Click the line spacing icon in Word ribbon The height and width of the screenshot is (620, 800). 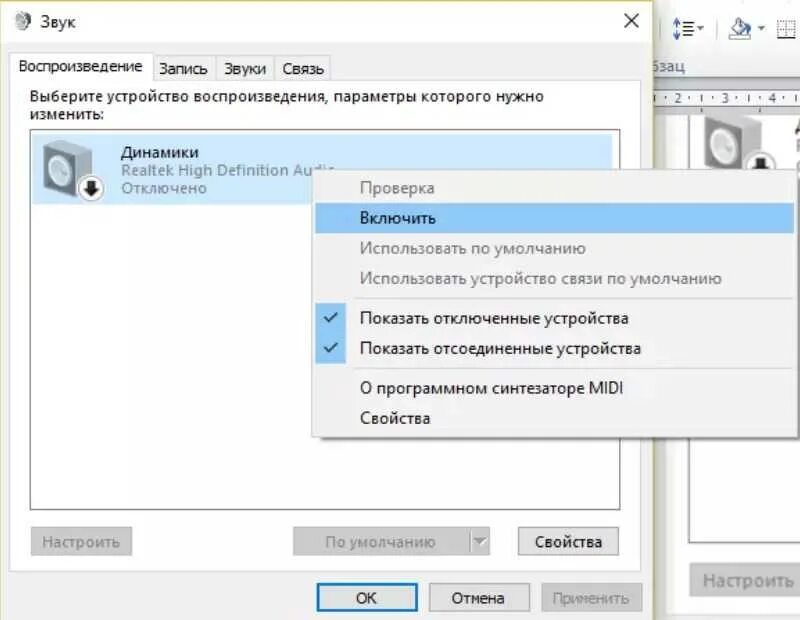point(683,28)
